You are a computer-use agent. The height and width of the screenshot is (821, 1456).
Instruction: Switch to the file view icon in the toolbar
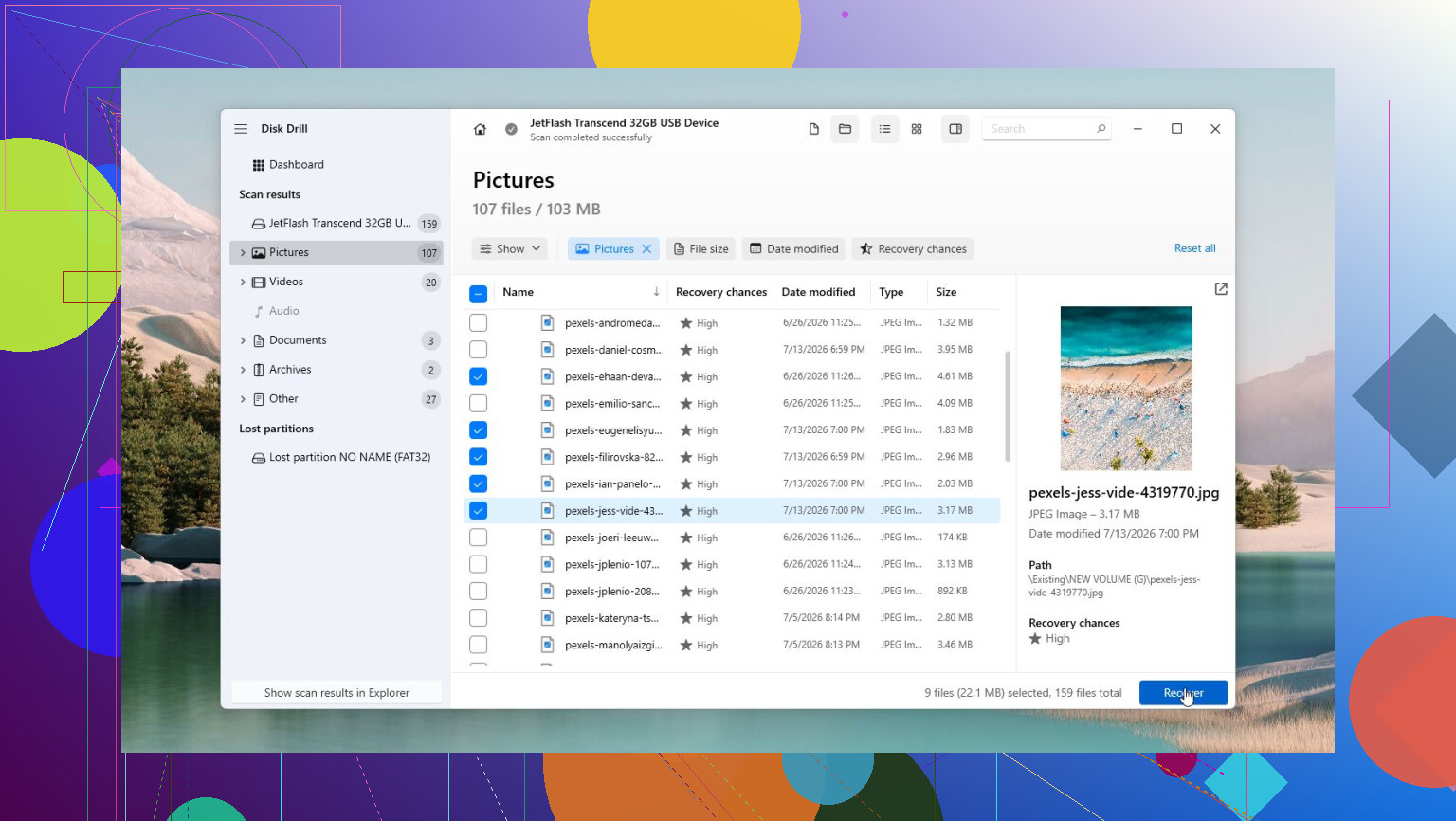(x=813, y=129)
